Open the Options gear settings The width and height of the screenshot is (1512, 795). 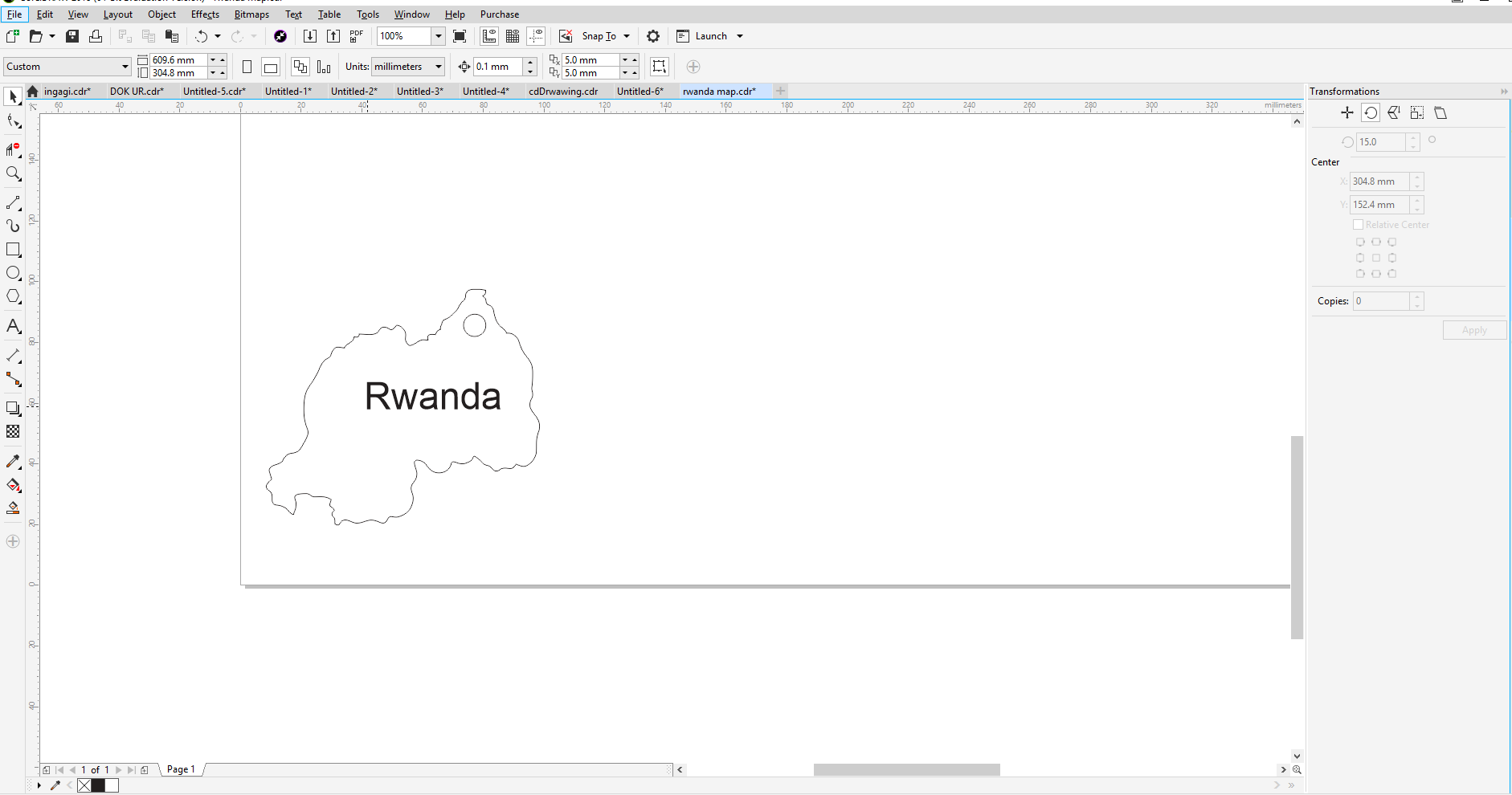(x=653, y=36)
